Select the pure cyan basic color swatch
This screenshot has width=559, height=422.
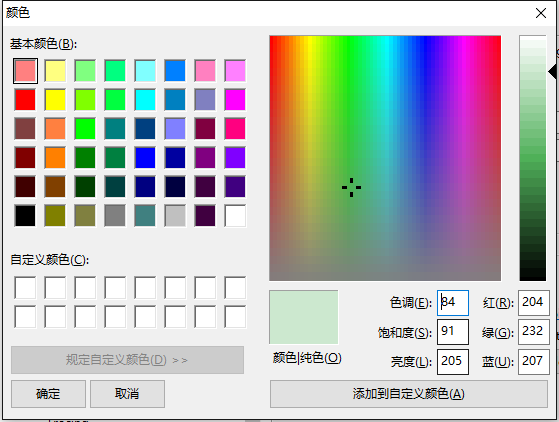[145, 100]
